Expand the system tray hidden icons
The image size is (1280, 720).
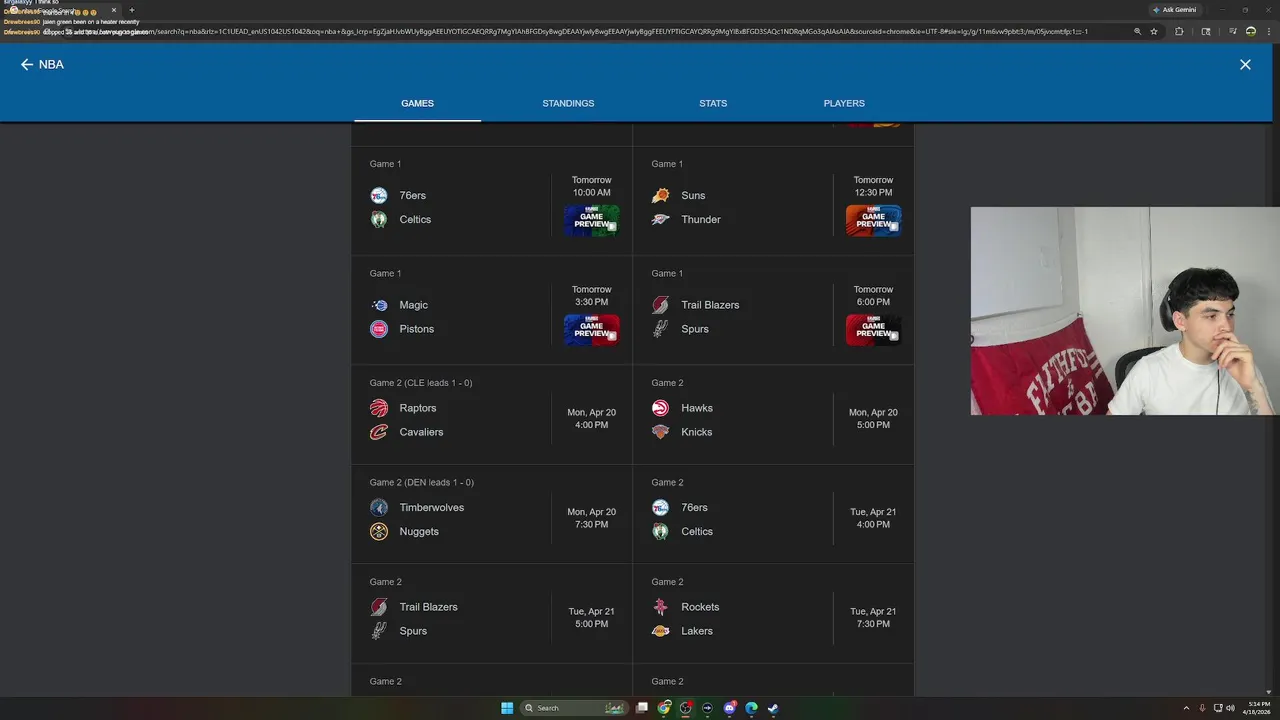(1186, 708)
